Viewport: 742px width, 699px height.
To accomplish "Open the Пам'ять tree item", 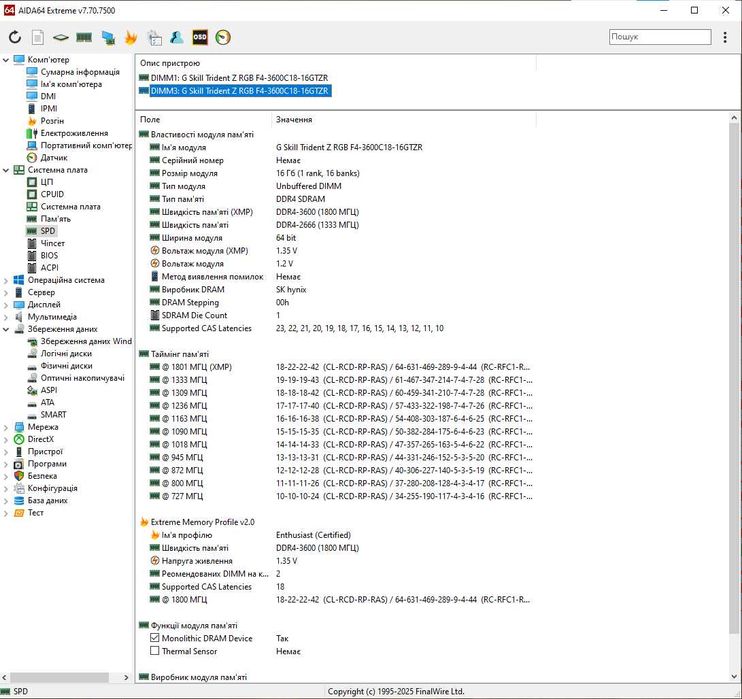I will click(55, 219).
